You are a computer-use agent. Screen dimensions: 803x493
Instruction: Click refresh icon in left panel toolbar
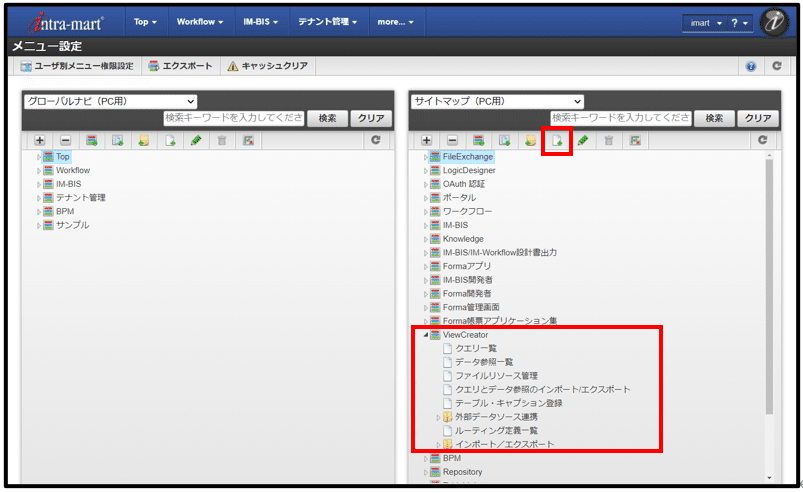click(x=376, y=140)
